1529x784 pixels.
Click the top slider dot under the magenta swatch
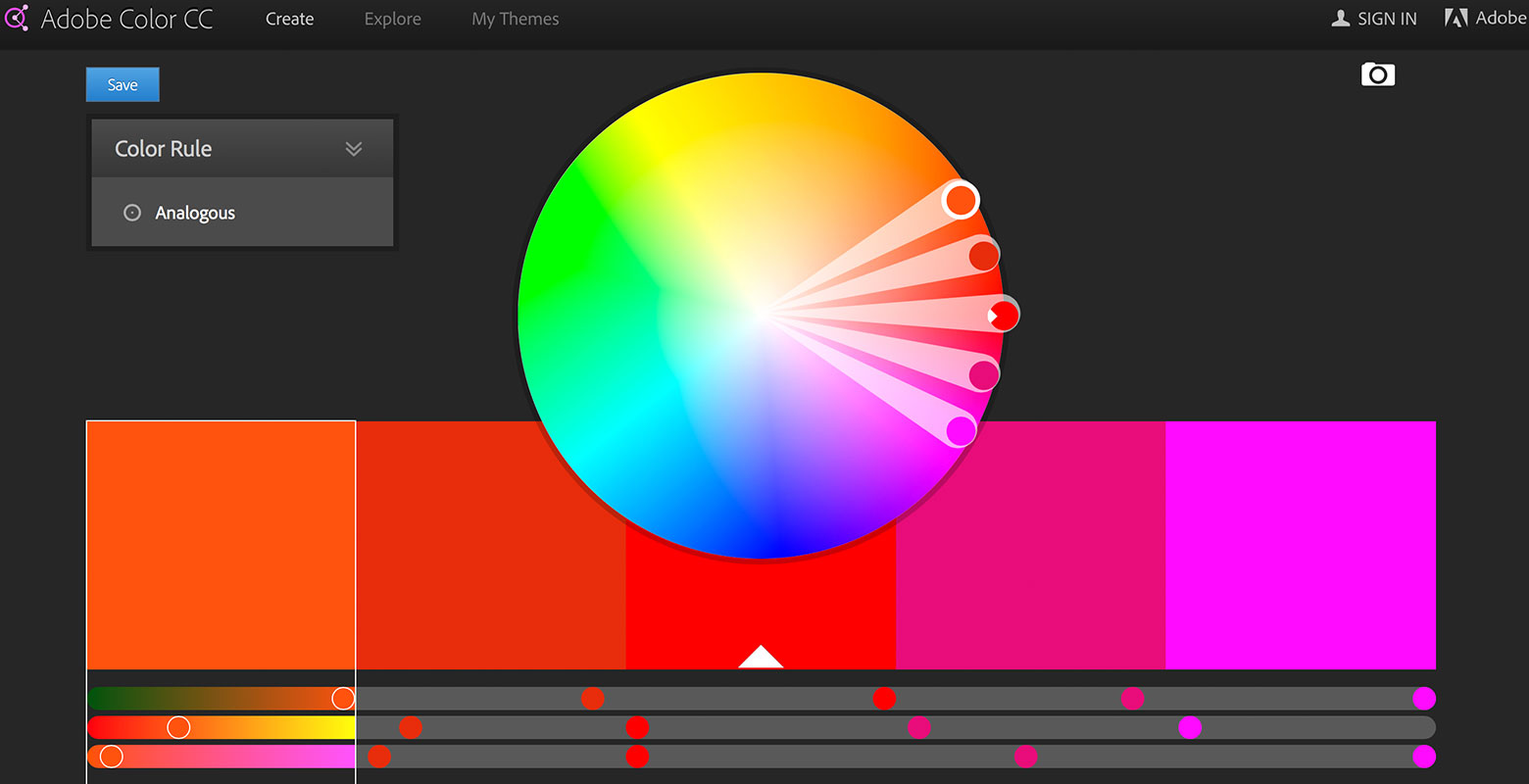coord(1424,698)
